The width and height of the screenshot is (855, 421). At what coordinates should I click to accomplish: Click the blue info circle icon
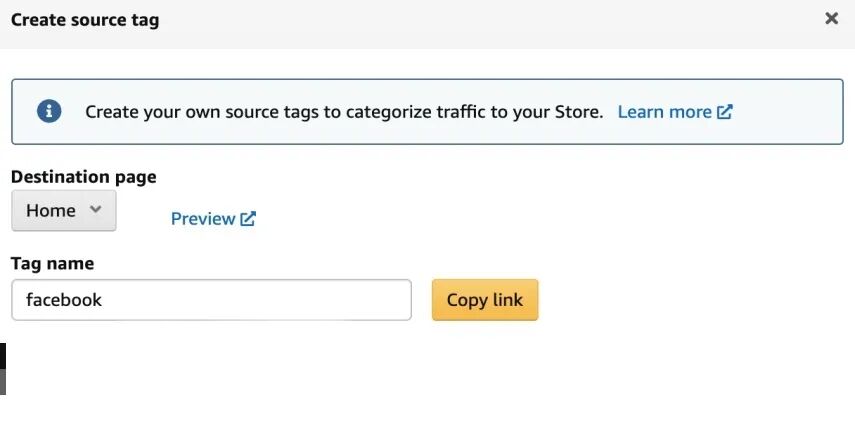point(49,111)
